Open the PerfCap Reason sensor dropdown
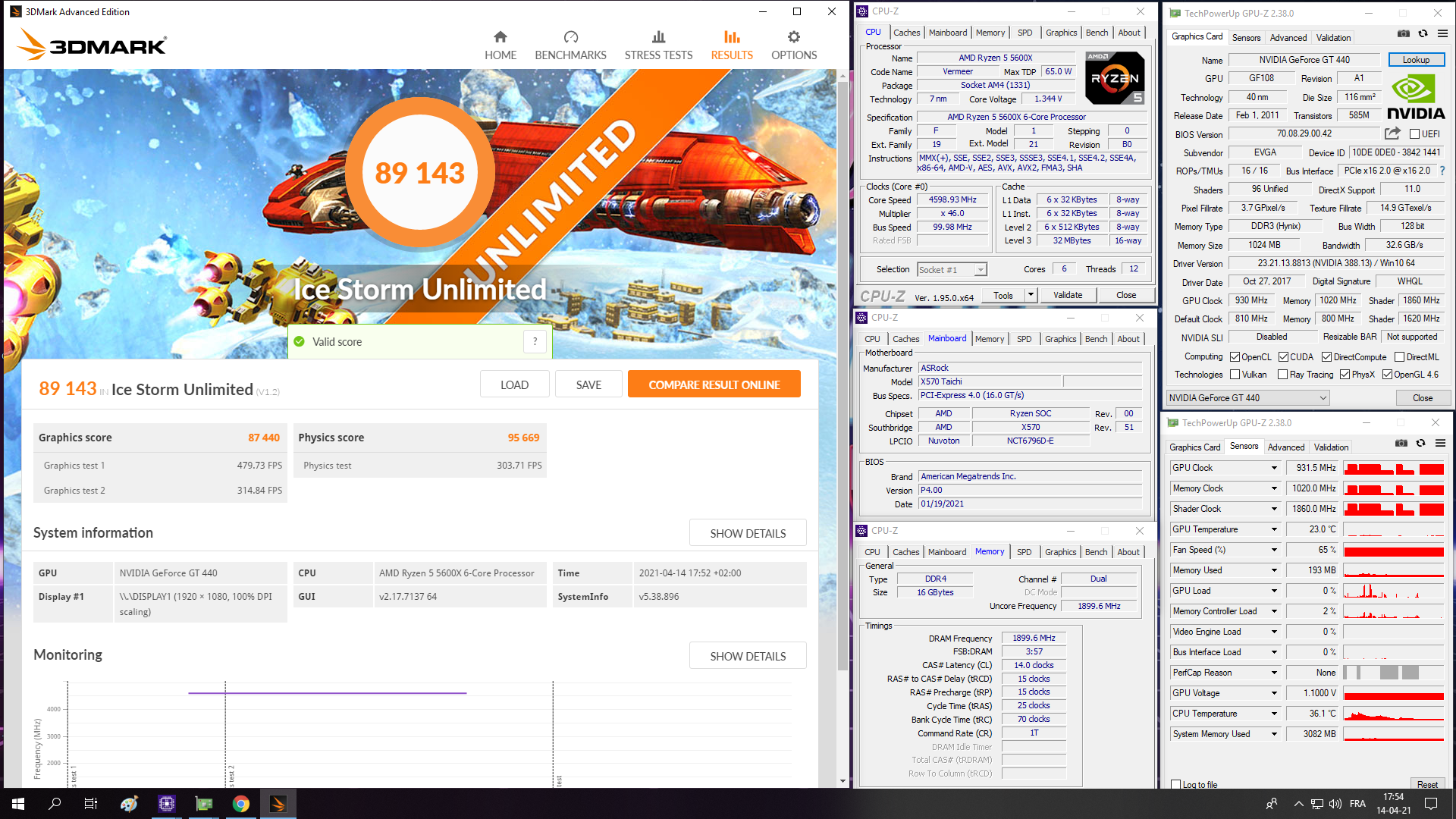1456x819 pixels. click(1274, 673)
